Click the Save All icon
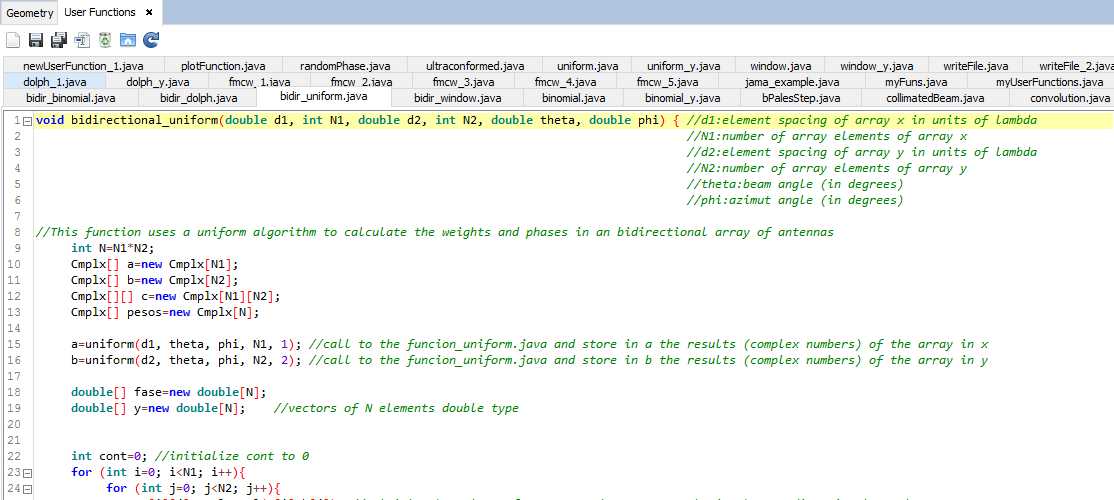Screen dimensions: 1114x500 [59, 40]
